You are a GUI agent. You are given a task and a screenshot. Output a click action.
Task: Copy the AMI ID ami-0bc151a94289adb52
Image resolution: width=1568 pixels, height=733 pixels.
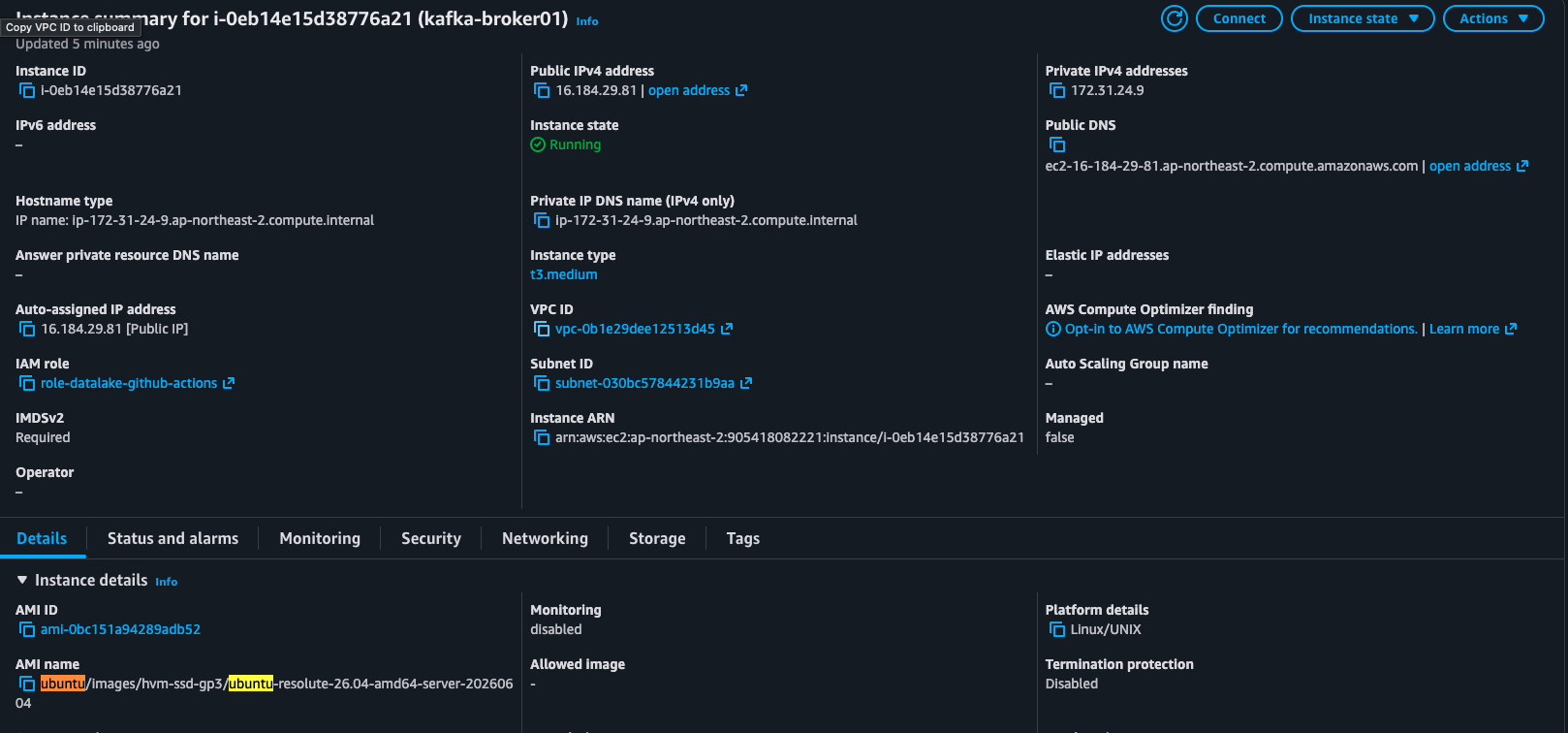click(27, 629)
